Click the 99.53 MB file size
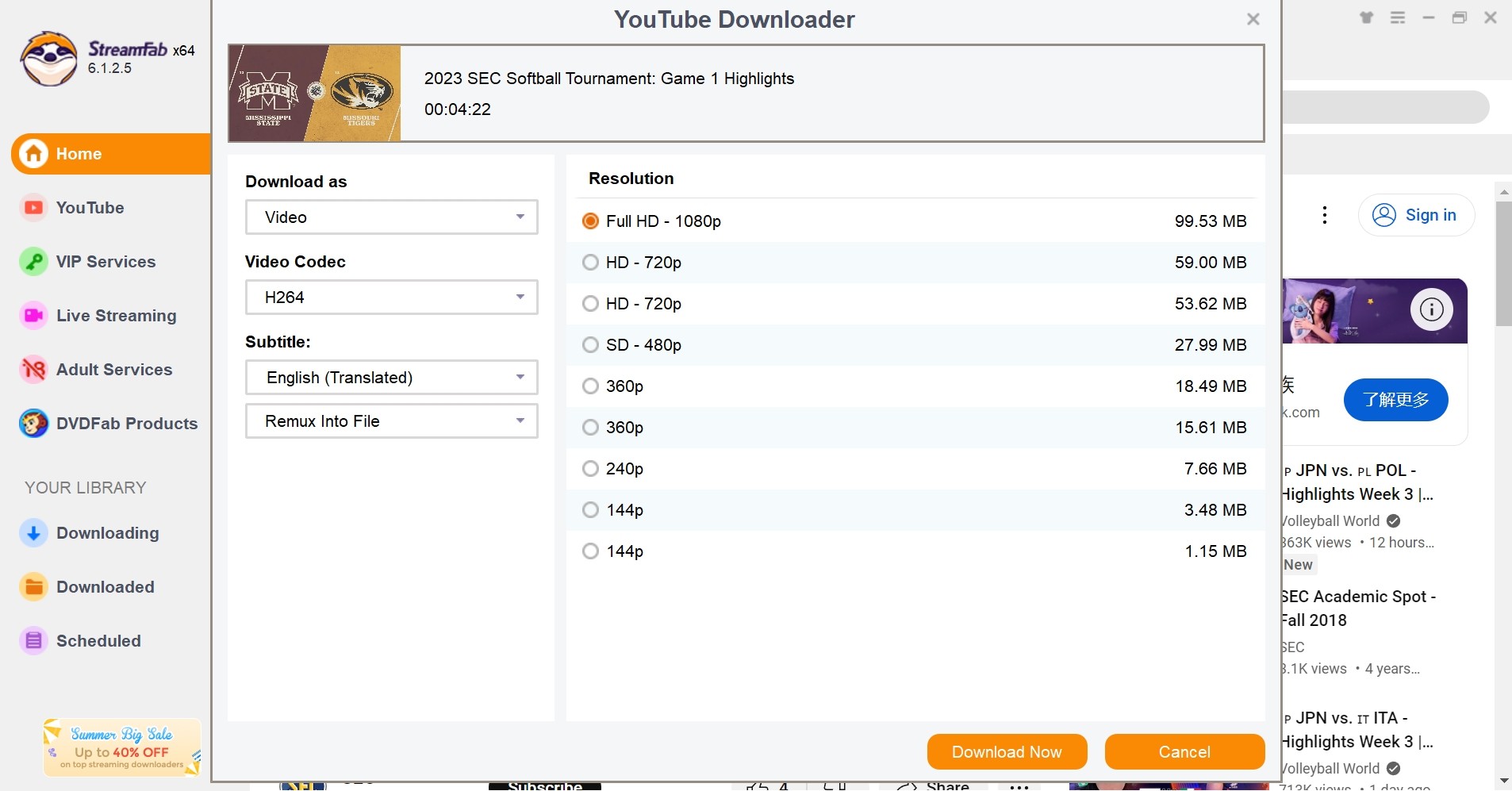Screen dimensions: 1512x791 (x=1211, y=221)
